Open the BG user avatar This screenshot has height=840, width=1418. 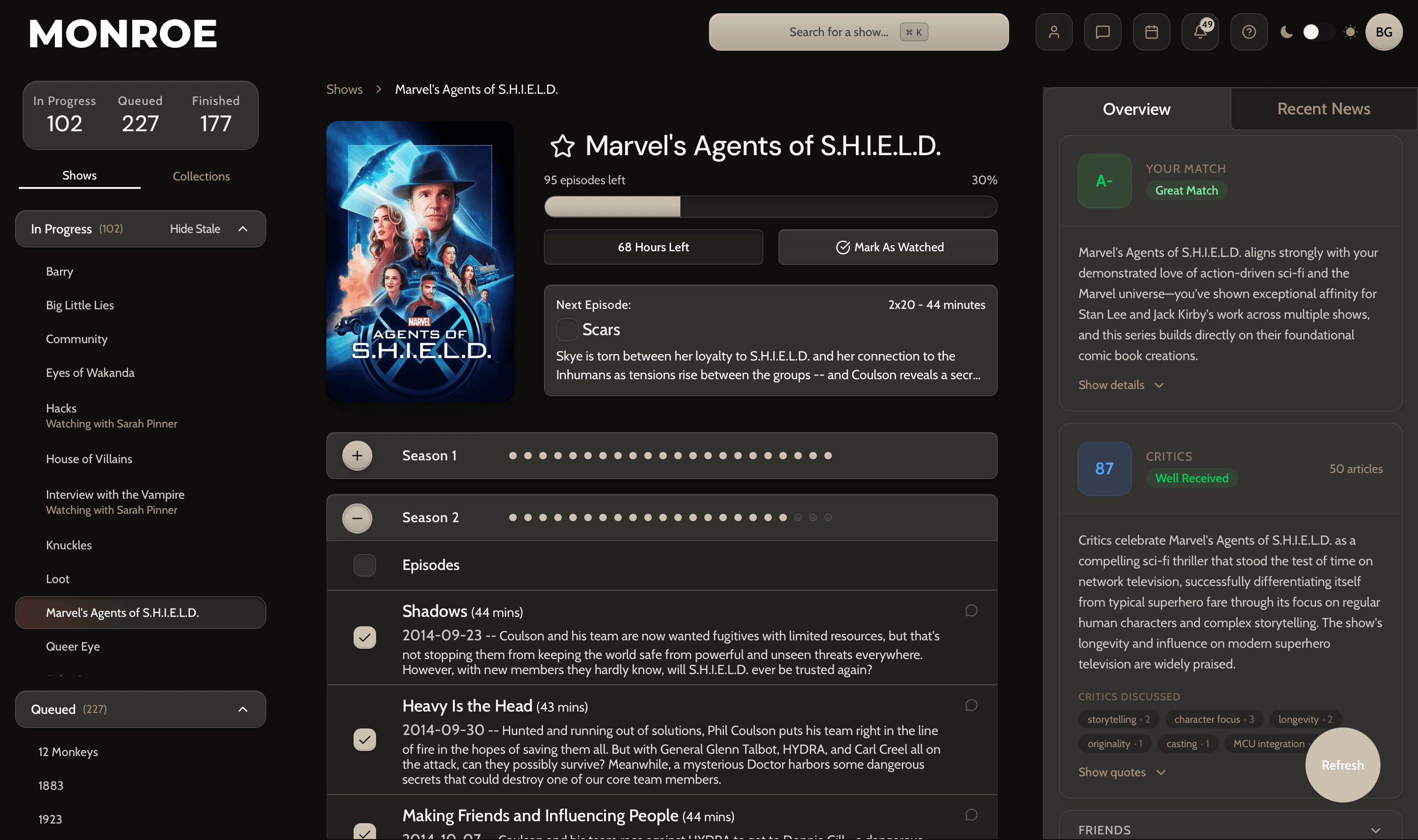point(1383,32)
